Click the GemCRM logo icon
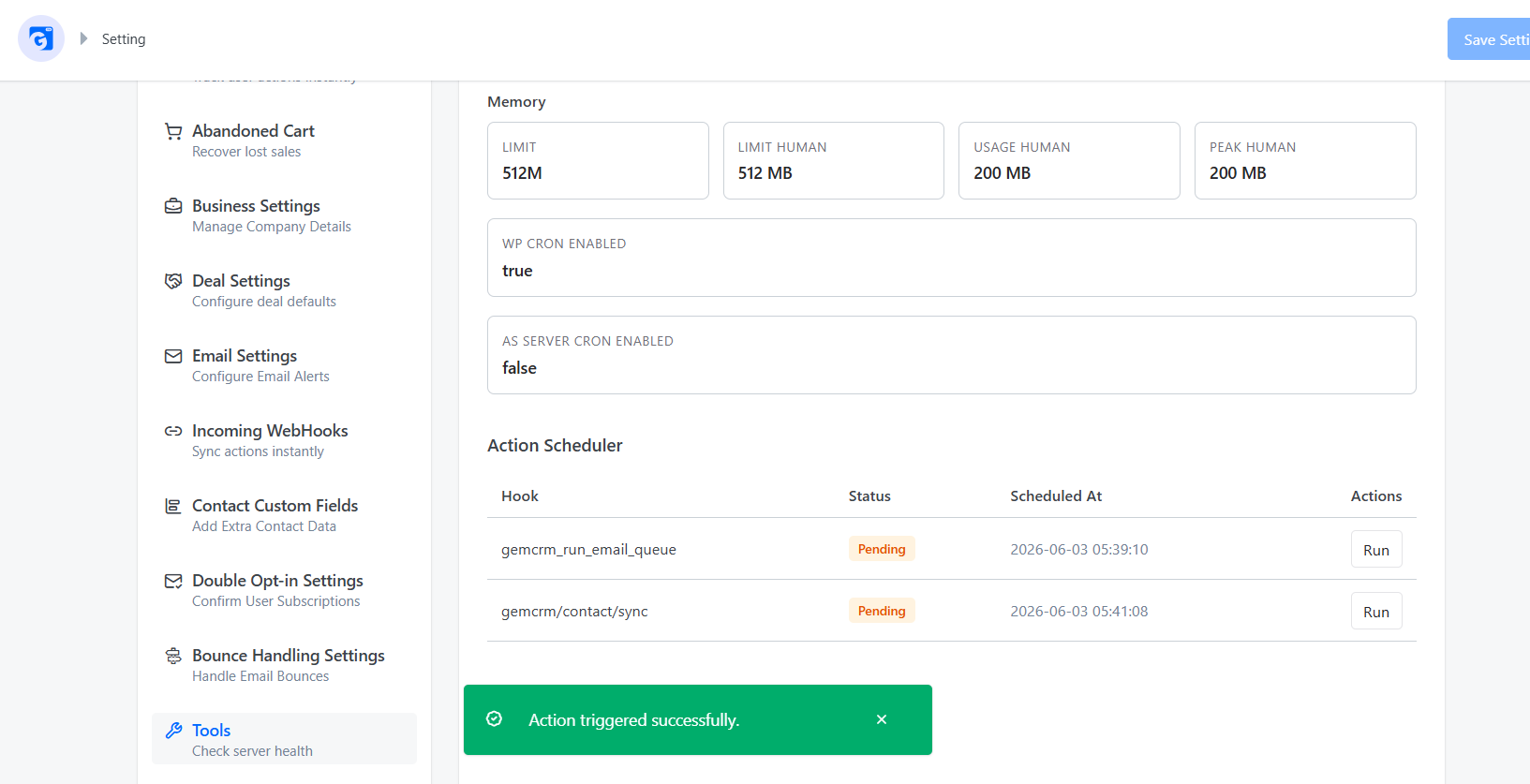The height and width of the screenshot is (784, 1530). (41, 38)
